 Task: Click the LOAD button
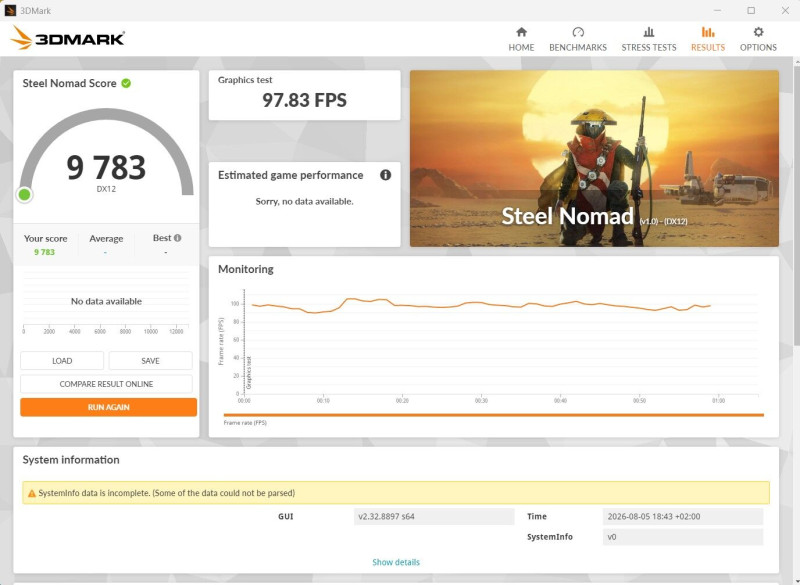tap(62, 361)
